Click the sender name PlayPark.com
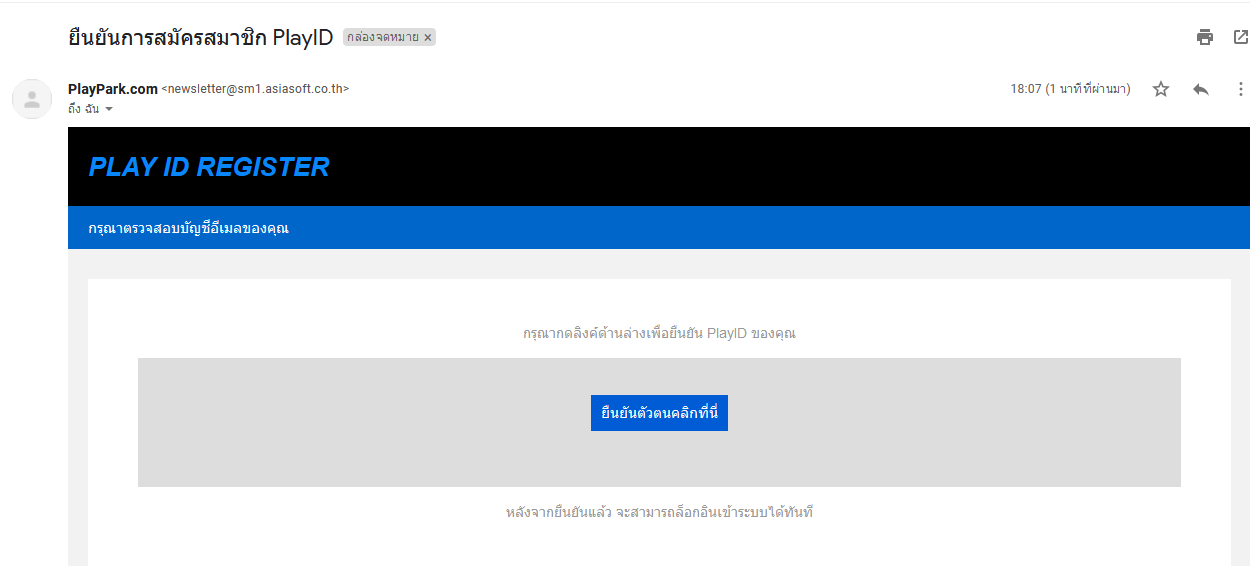This screenshot has width=1250, height=566. click(113, 89)
